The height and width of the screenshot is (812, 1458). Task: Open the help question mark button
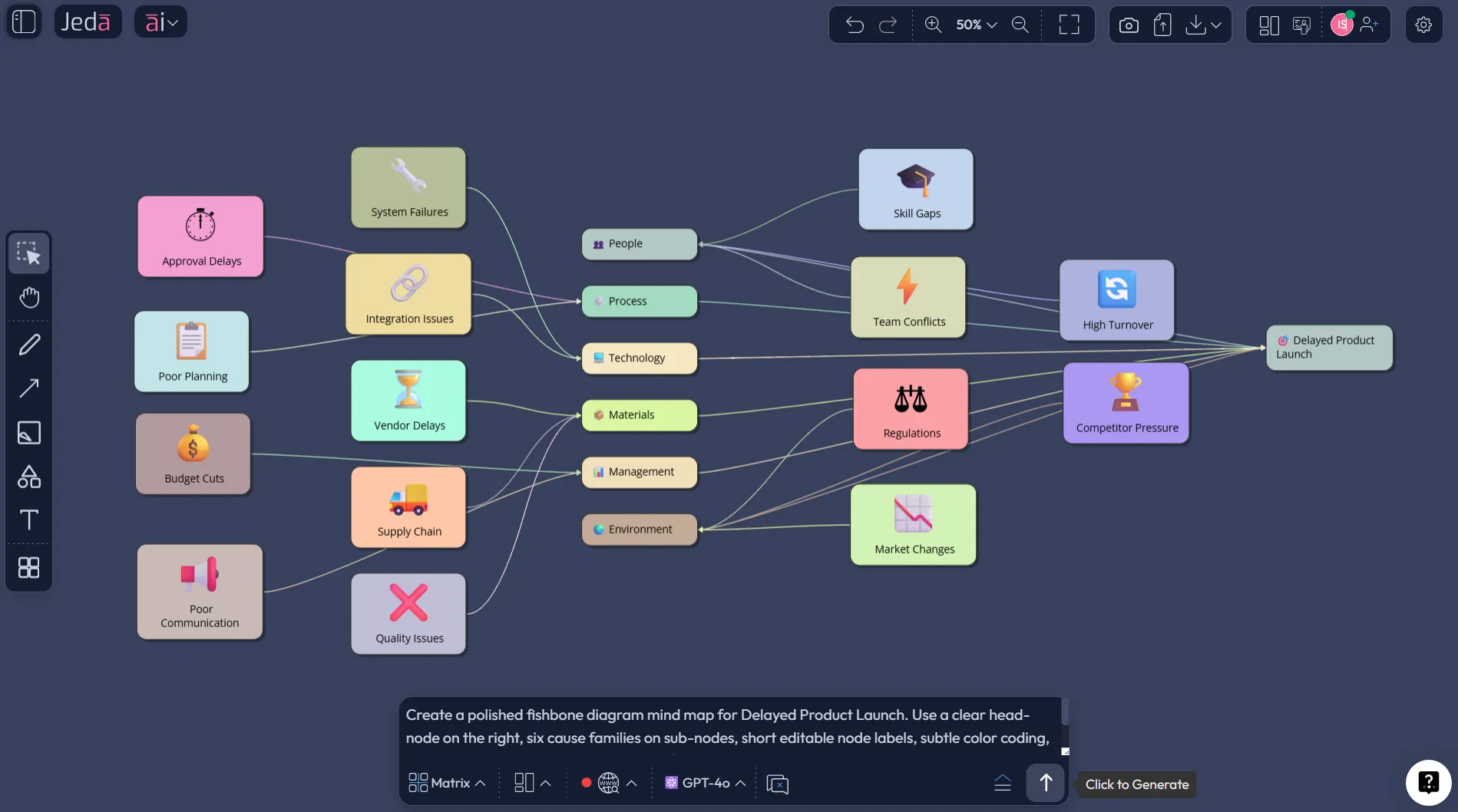(1427, 782)
